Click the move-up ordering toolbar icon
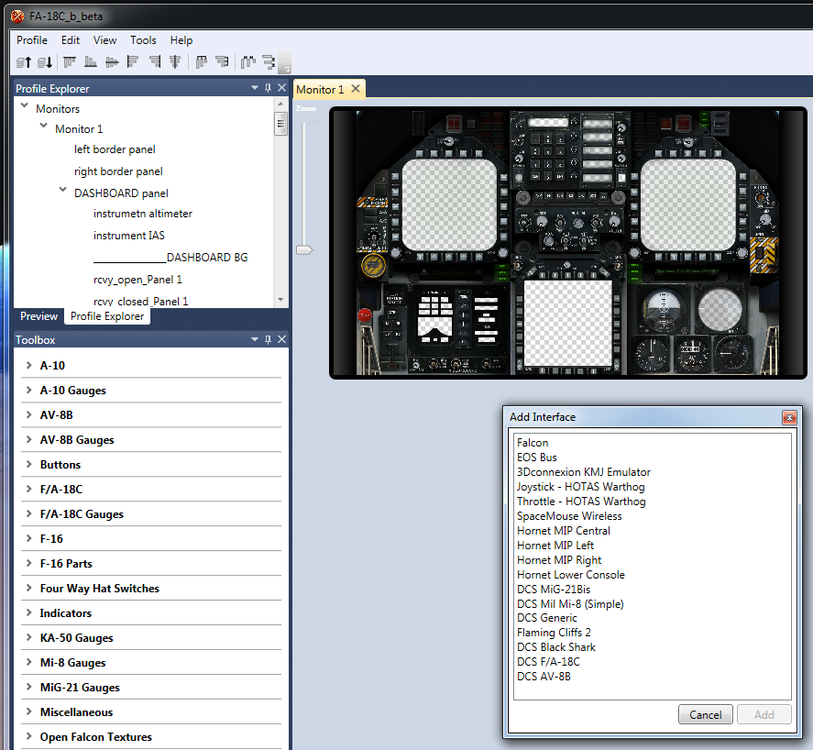Image resolution: width=813 pixels, height=750 pixels. [x=24, y=62]
